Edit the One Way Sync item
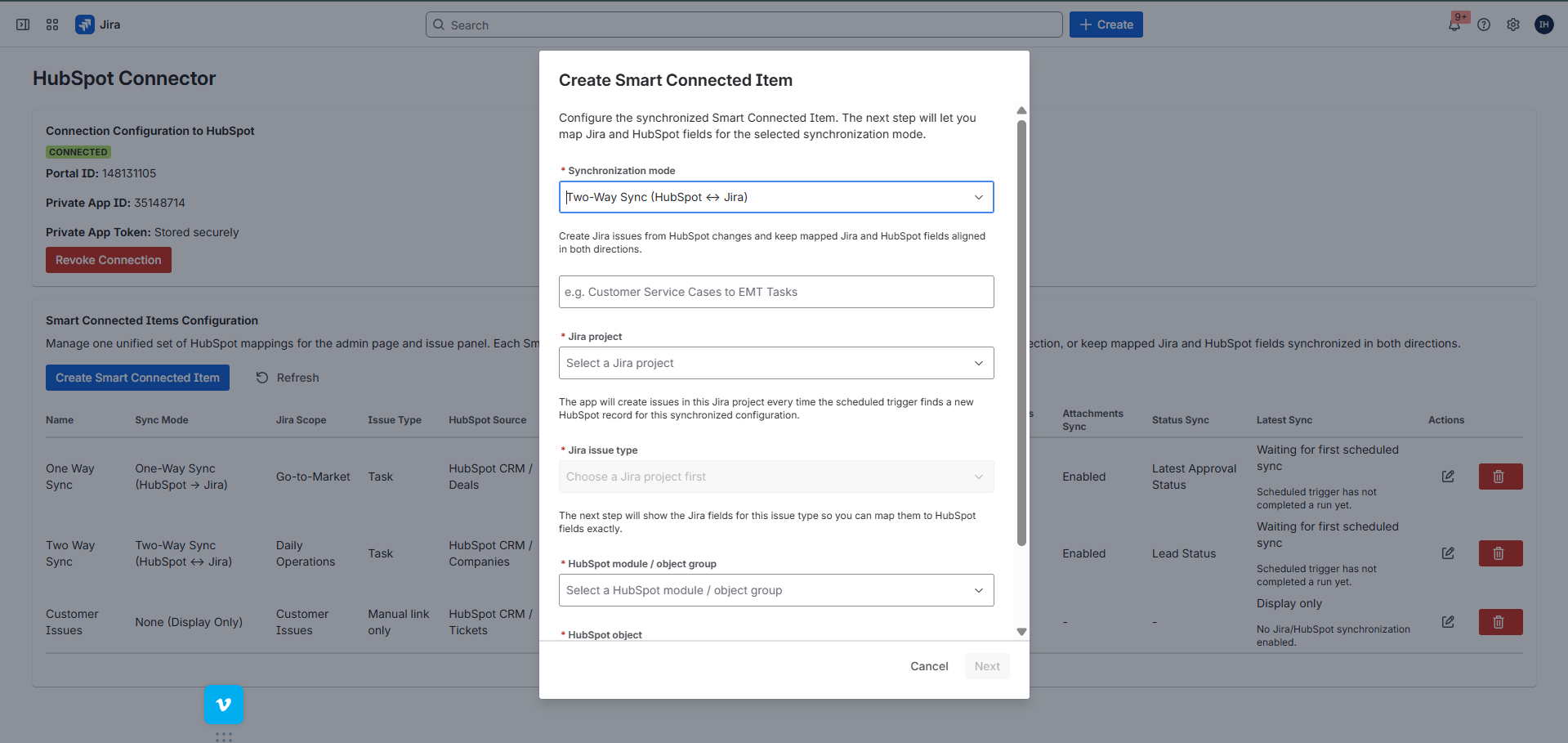Screen dimensions: 1568x743 [x=1447, y=476]
